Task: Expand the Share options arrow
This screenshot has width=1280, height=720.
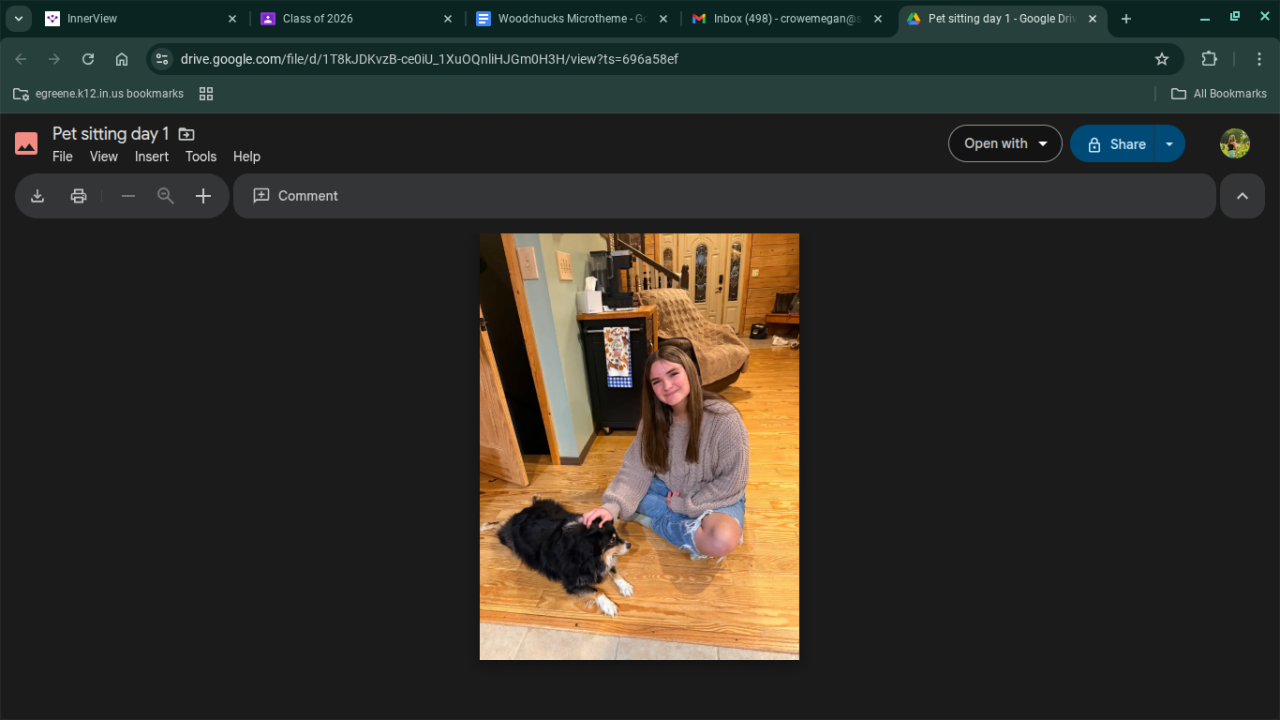Action: point(1170,144)
